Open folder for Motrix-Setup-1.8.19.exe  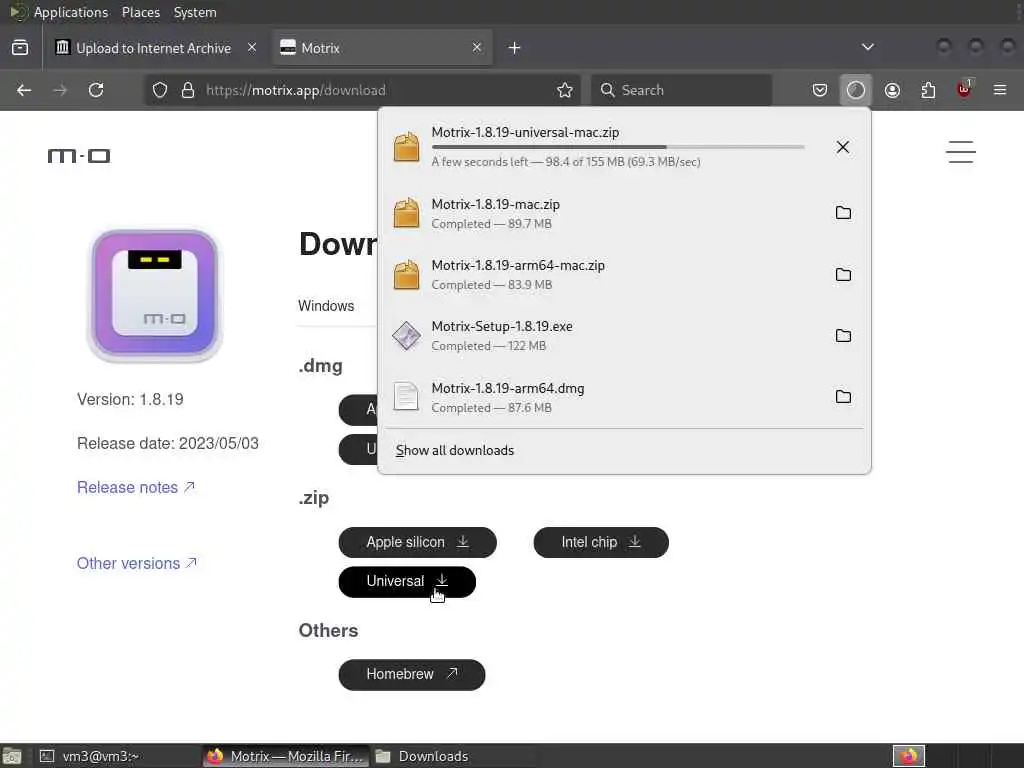tap(843, 336)
